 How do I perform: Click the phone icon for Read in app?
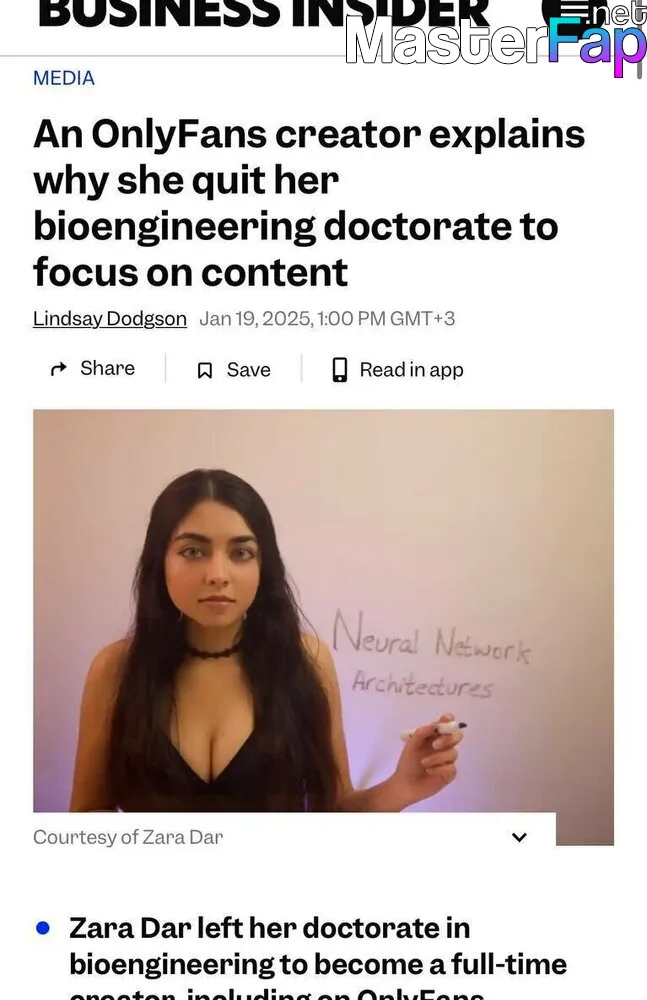pos(340,369)
